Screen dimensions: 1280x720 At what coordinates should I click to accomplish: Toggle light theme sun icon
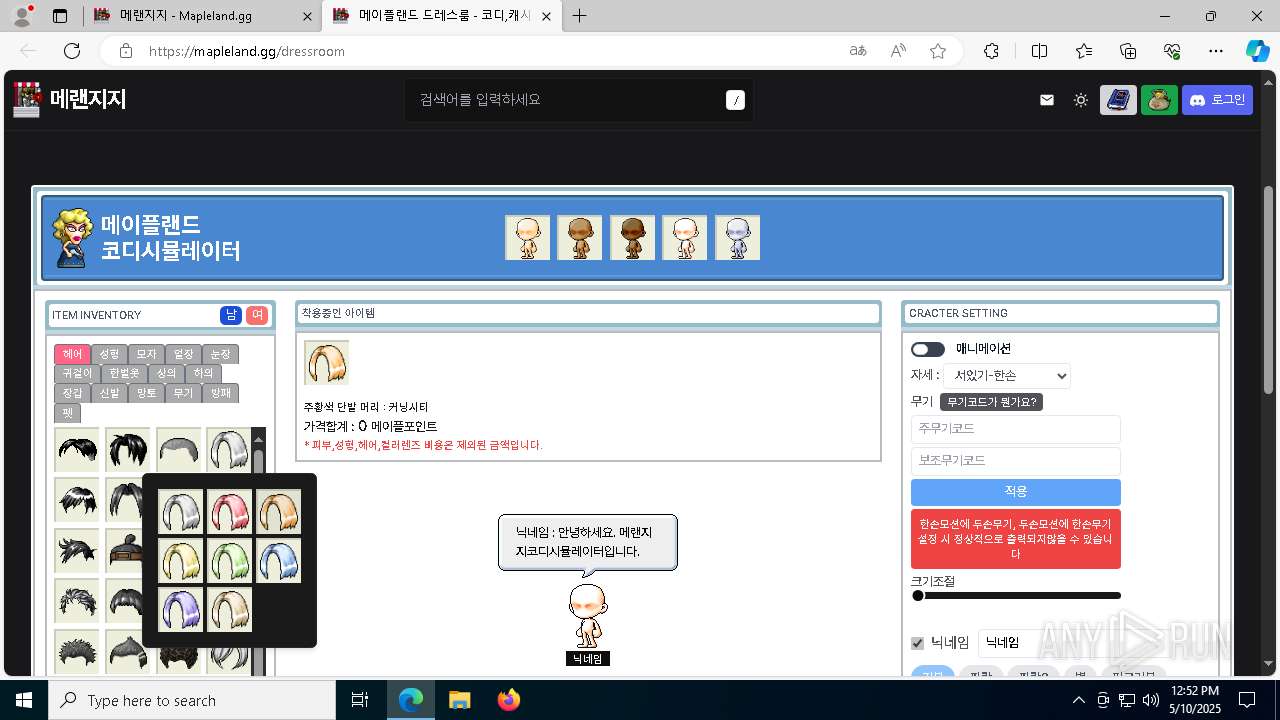[1081, 100]
